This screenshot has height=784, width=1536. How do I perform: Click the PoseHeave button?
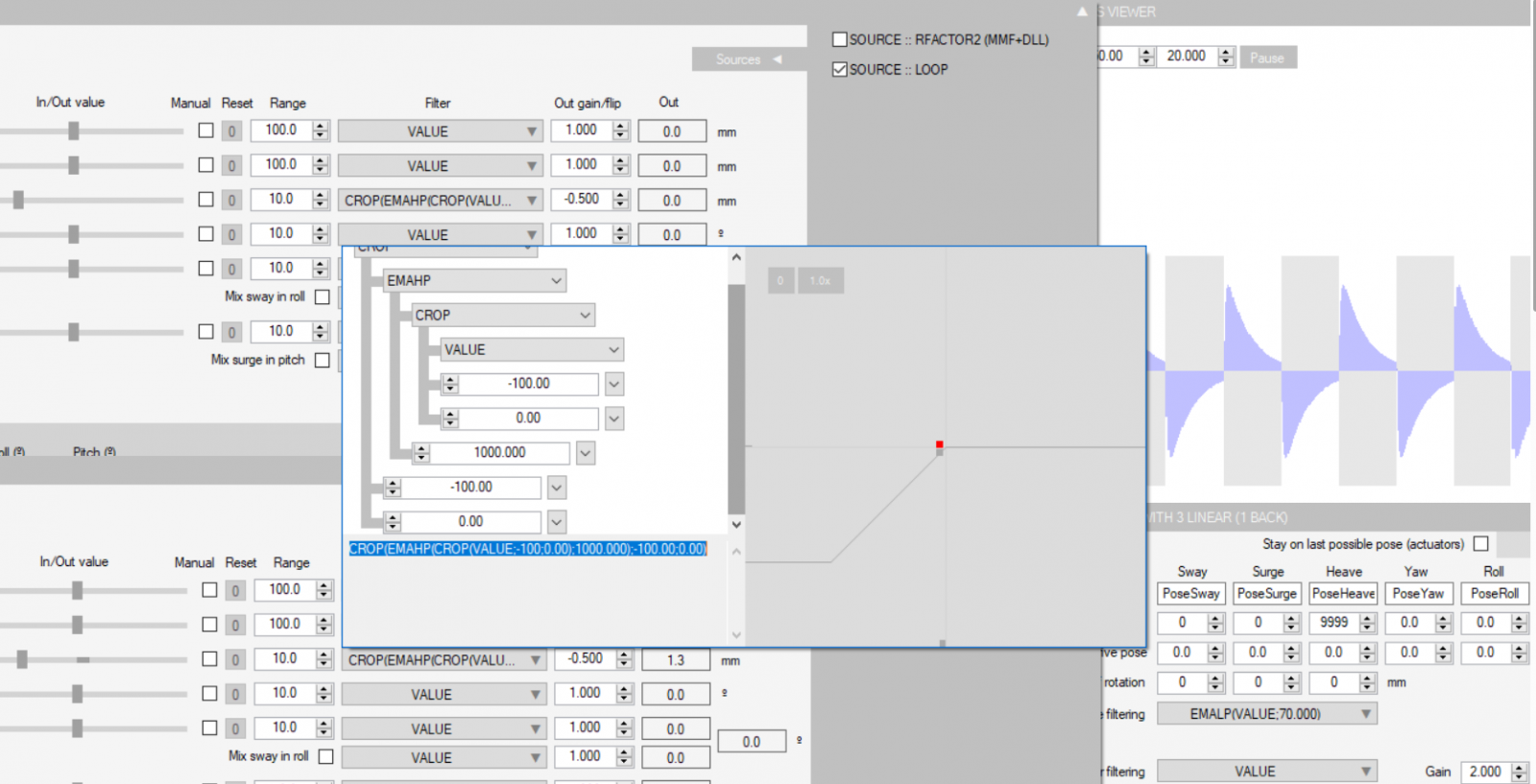(1343, 594)
